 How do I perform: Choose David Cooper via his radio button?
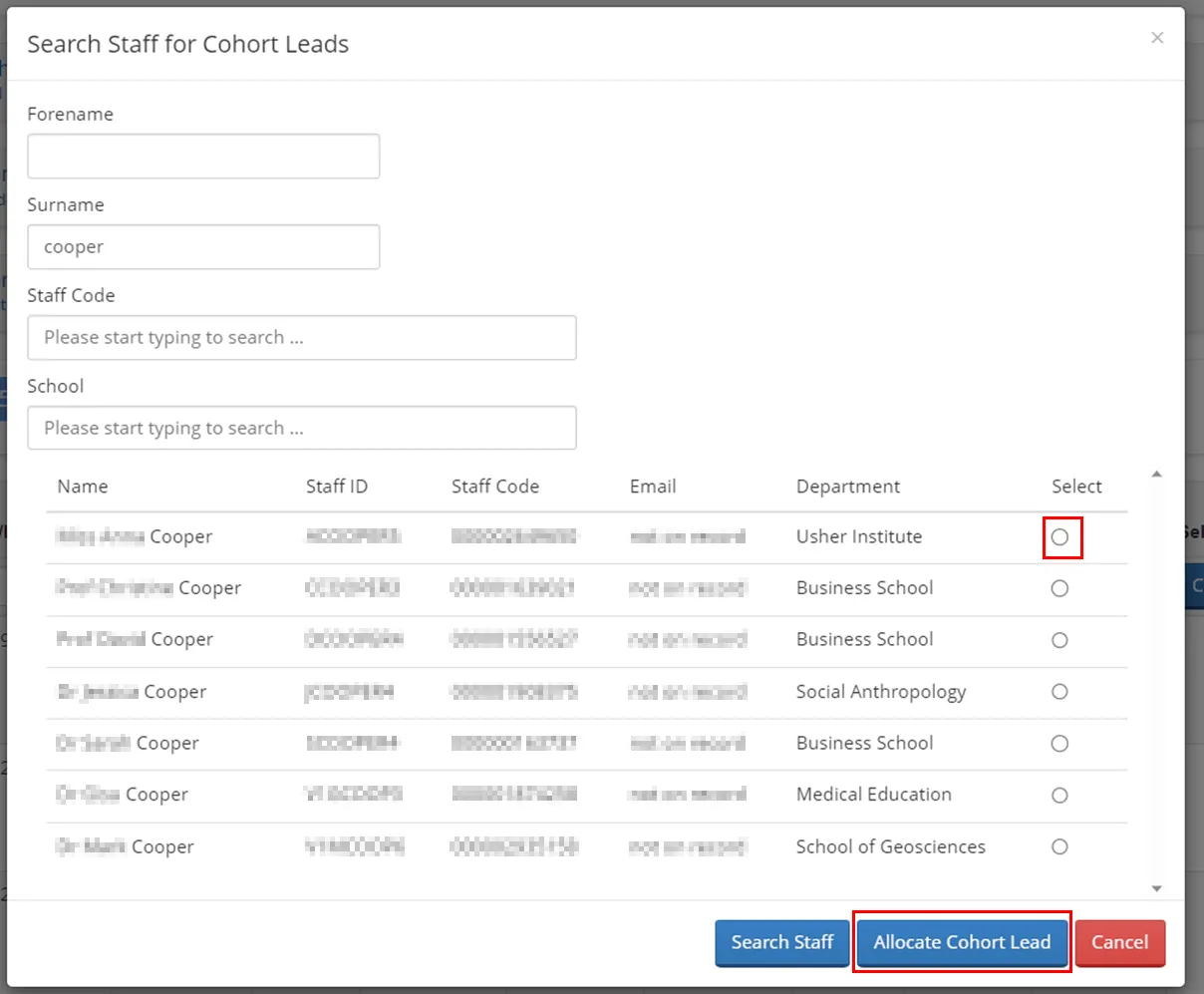pyautogui.click(x=1059, y=640)
